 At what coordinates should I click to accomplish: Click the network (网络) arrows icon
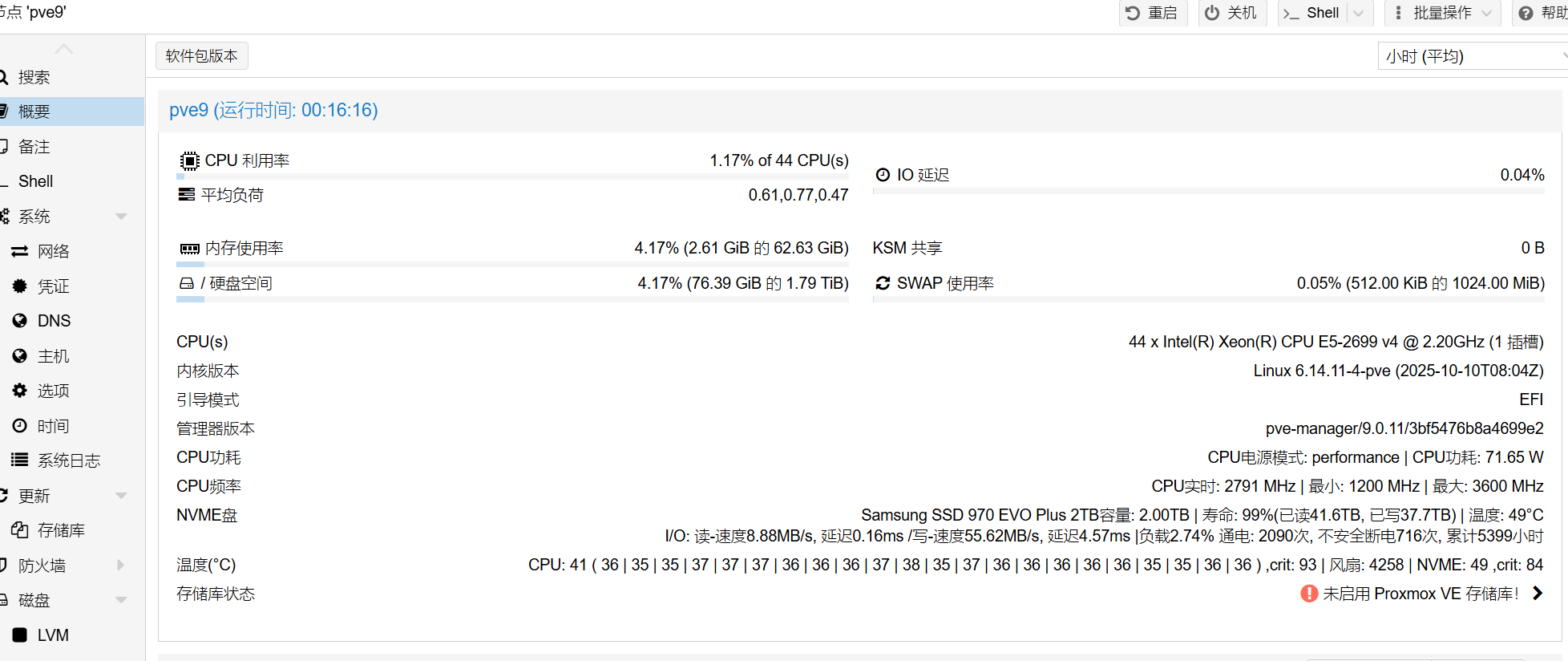[x=20, y=252]
